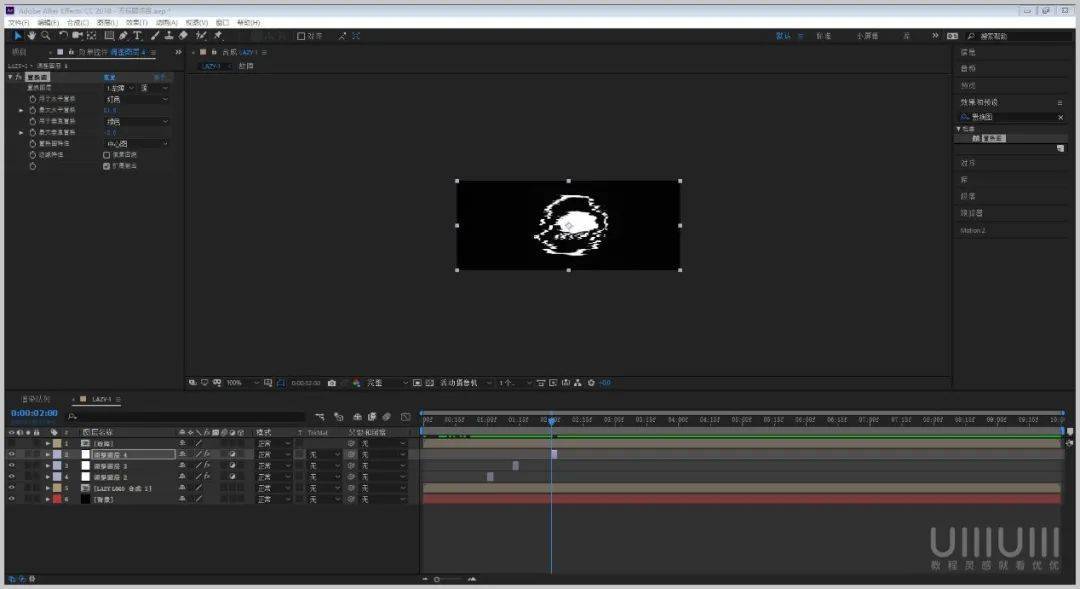Select the Roto Brush tool

coord(201,36)
